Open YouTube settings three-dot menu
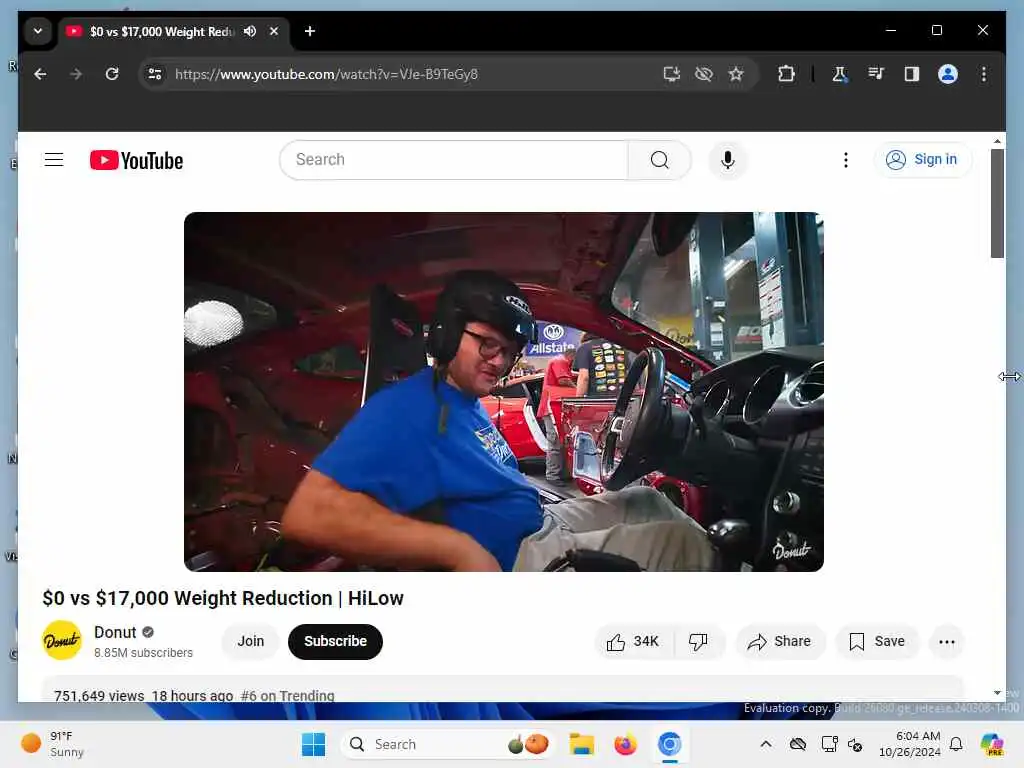Viewport: 1024px width, 768px height. (846, 160)
